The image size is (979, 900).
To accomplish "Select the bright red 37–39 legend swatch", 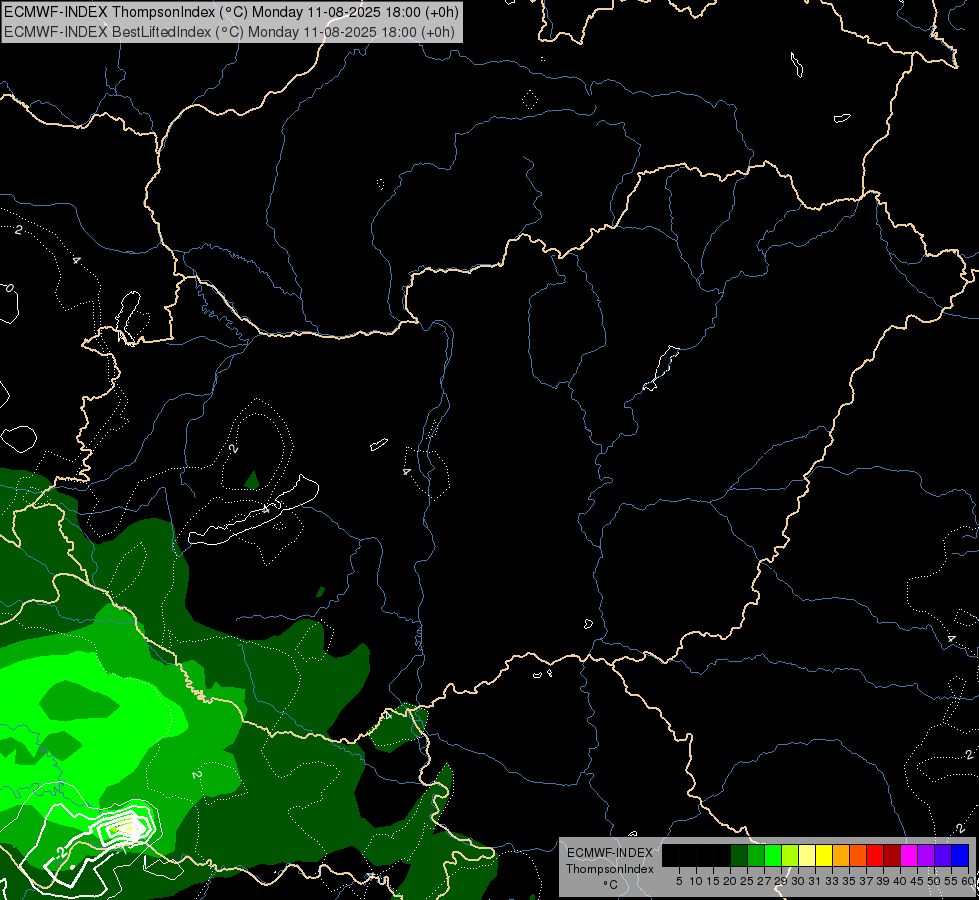I will 875,855.
